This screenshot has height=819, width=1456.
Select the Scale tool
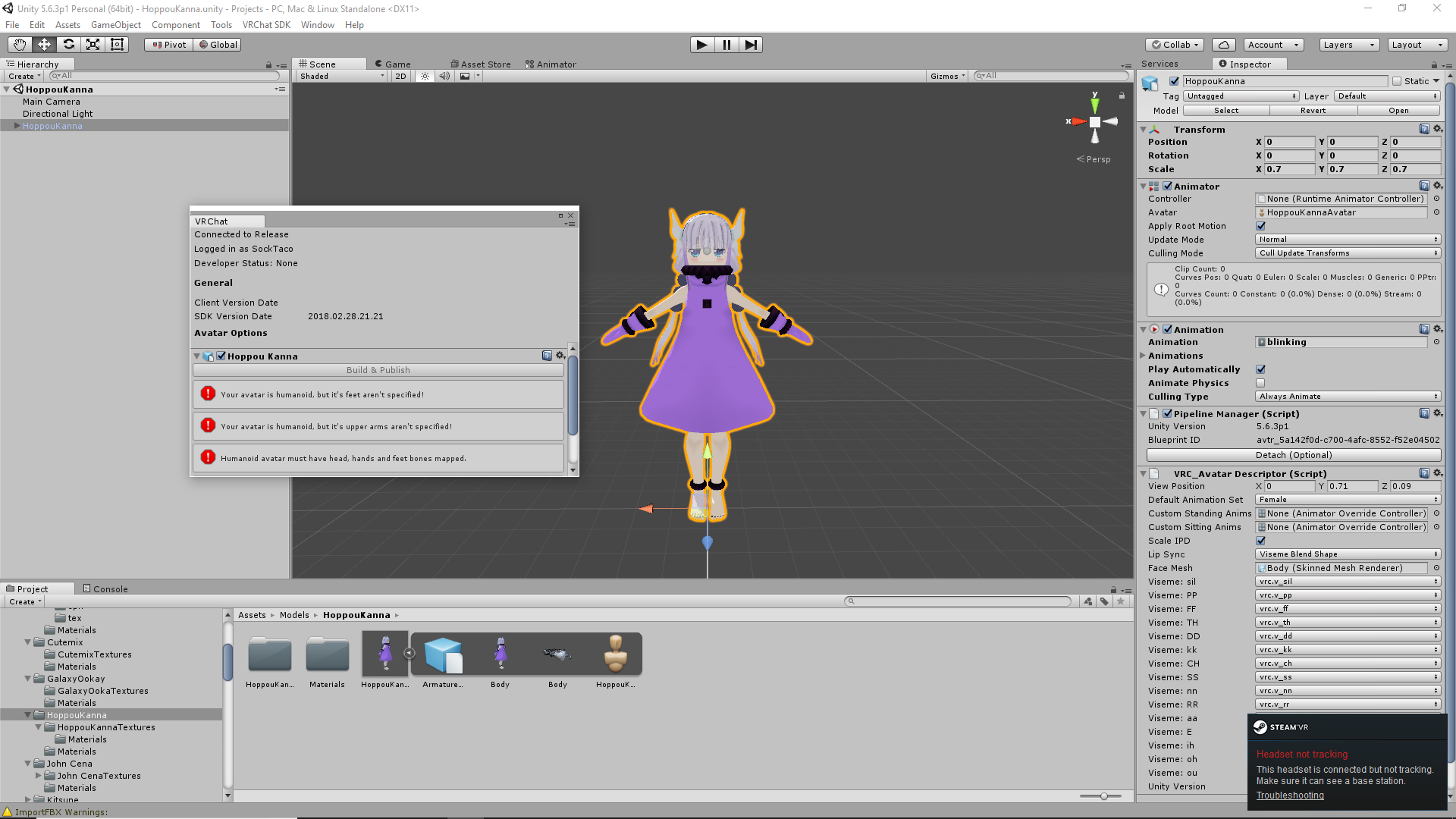(x=93, y=45)
